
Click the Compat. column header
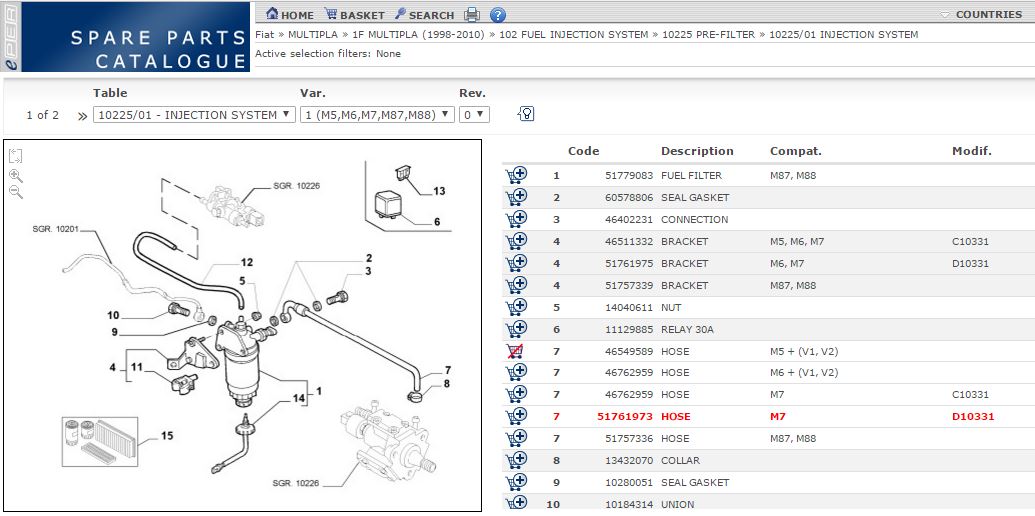tap(795, 151)
